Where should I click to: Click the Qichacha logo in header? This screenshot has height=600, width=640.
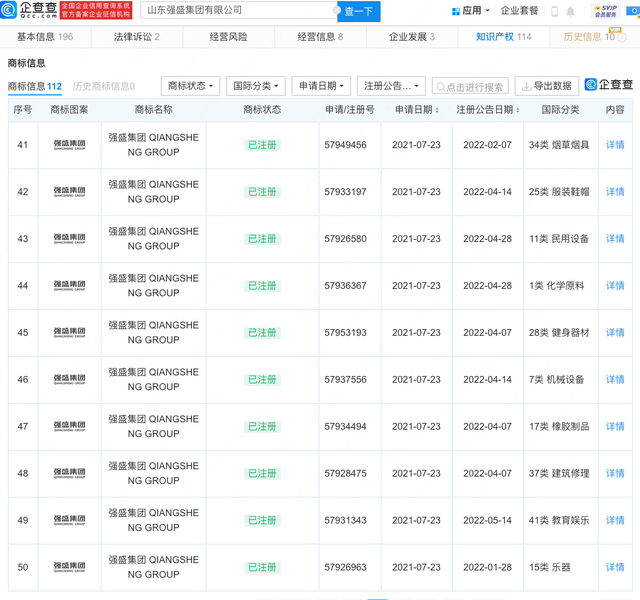coord(31,11)
